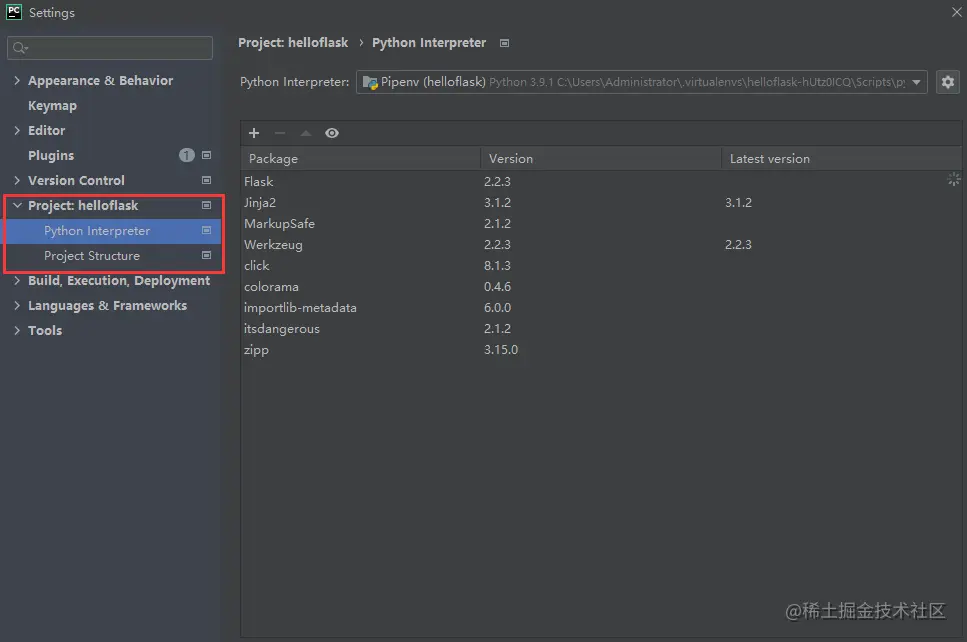Viewport: 967px width, 642px height.
Task: Expand Build, Execution, Deployment chevron
Action: pyautogui.click(x=17, y=281)
